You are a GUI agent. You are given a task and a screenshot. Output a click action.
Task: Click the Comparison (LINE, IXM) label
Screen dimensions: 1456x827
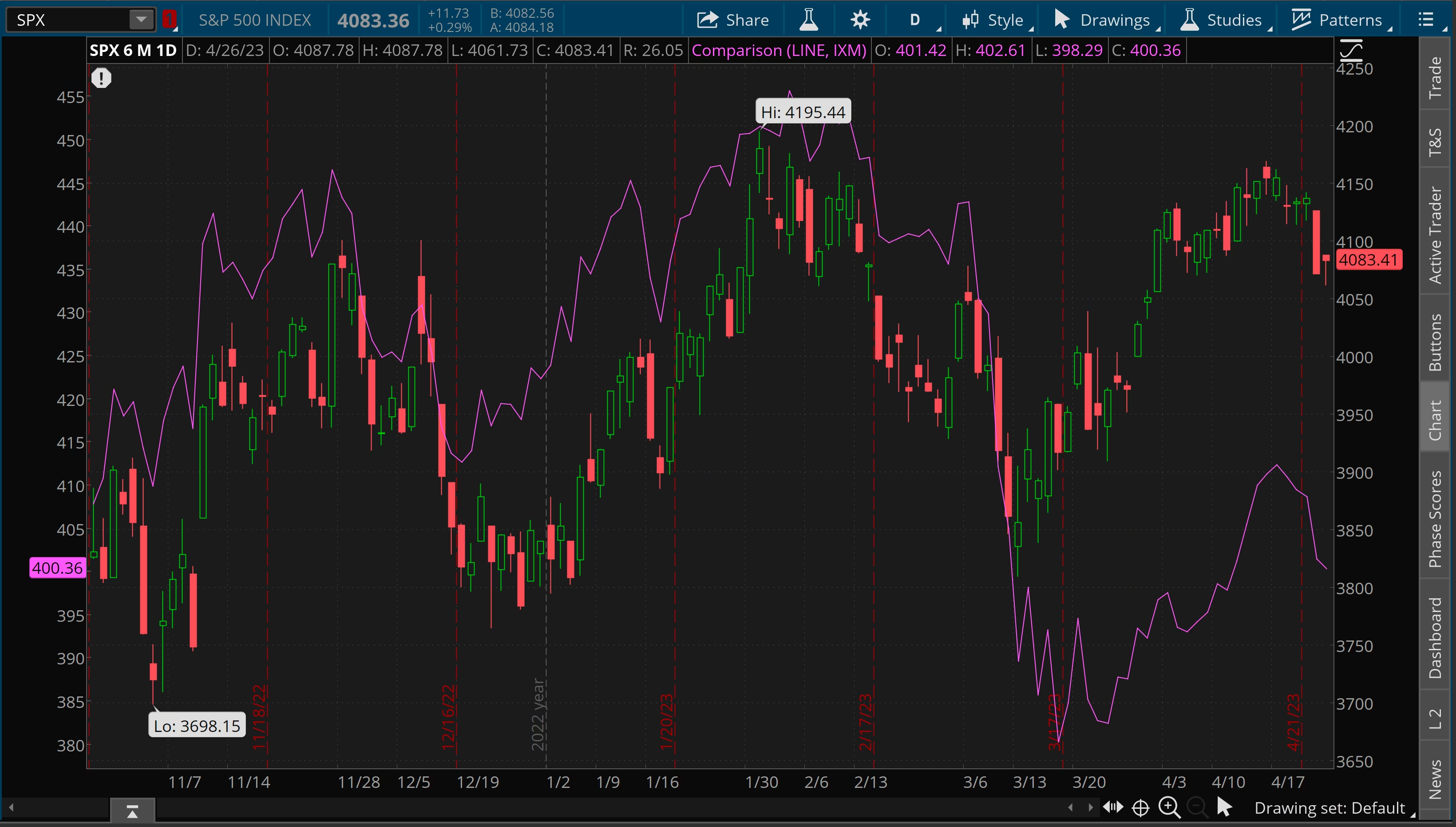[779, 51]
